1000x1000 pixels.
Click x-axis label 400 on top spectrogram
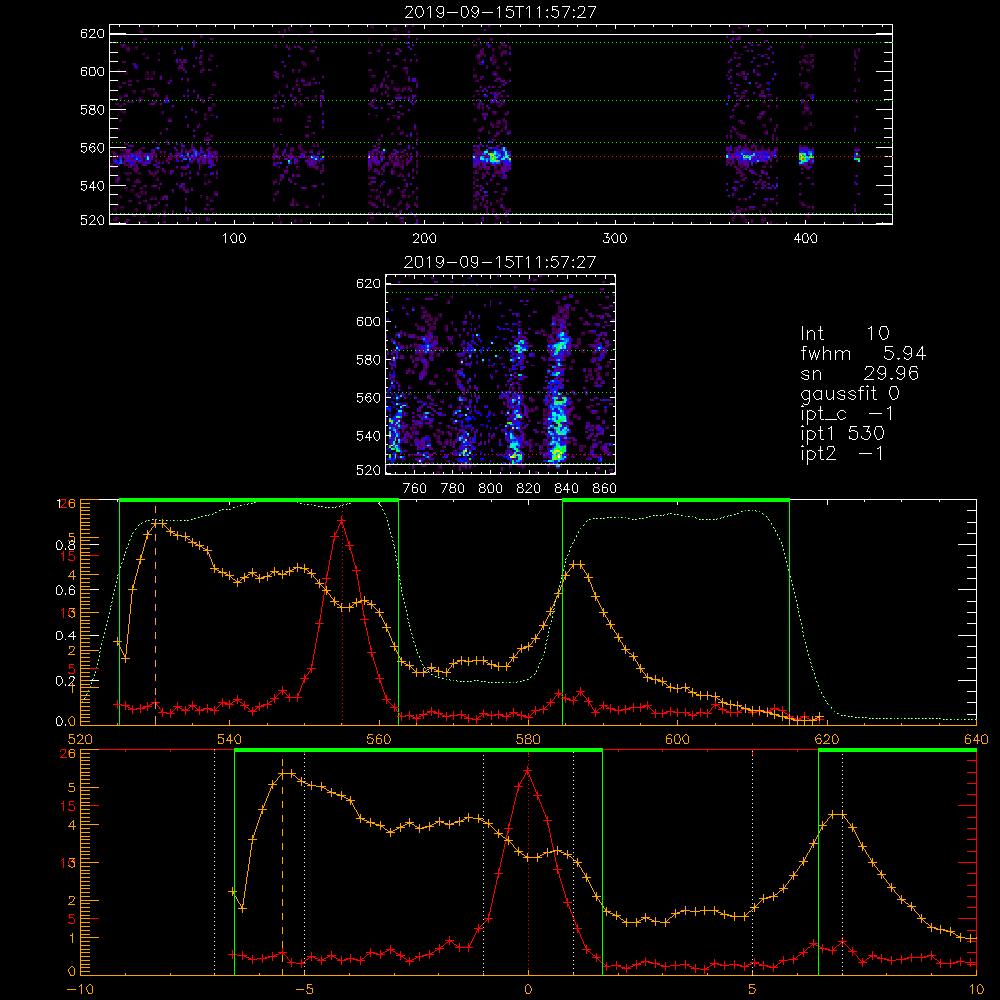(805, 239)
